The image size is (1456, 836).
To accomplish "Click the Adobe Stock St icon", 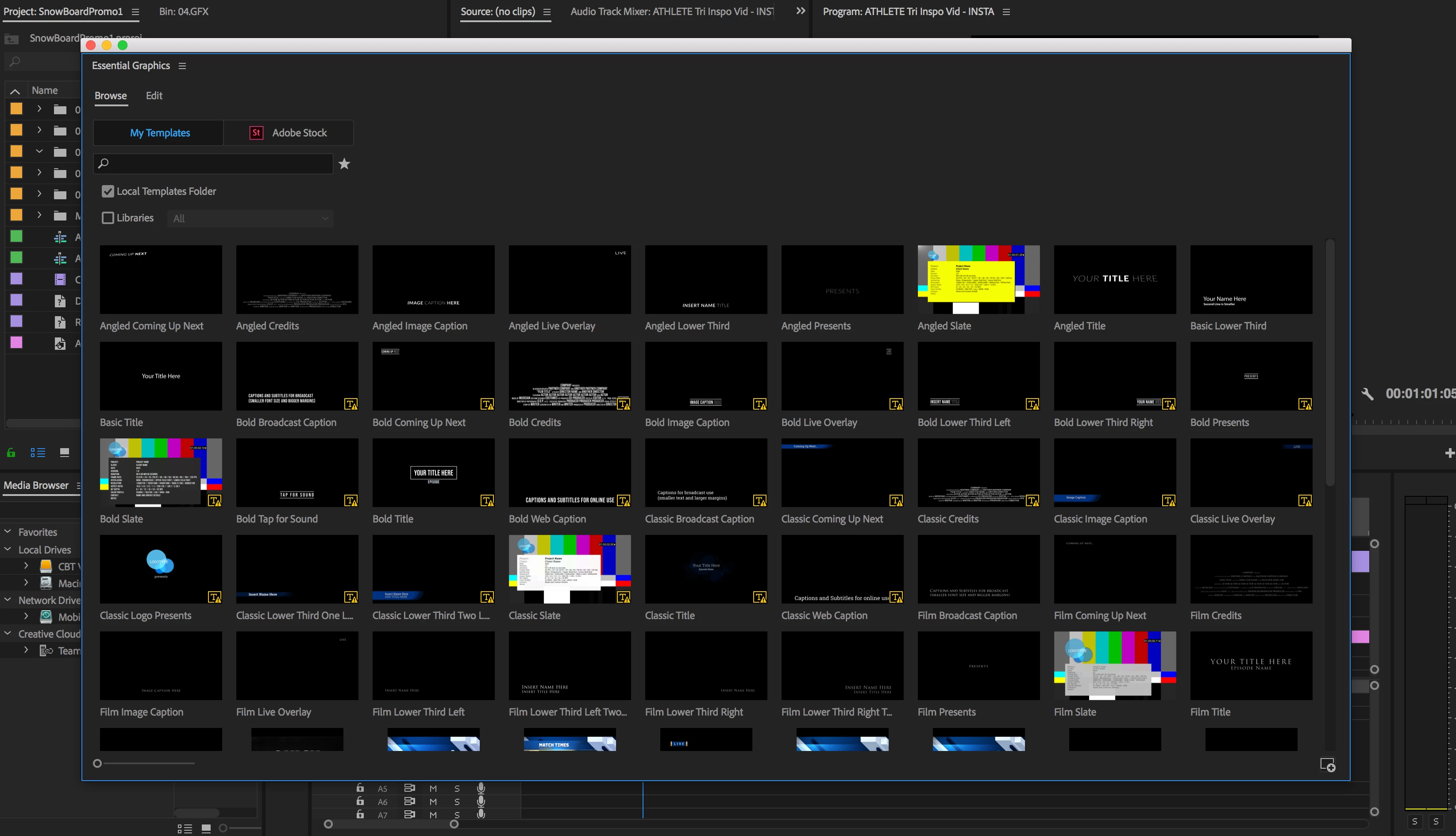I will [256, 133].
